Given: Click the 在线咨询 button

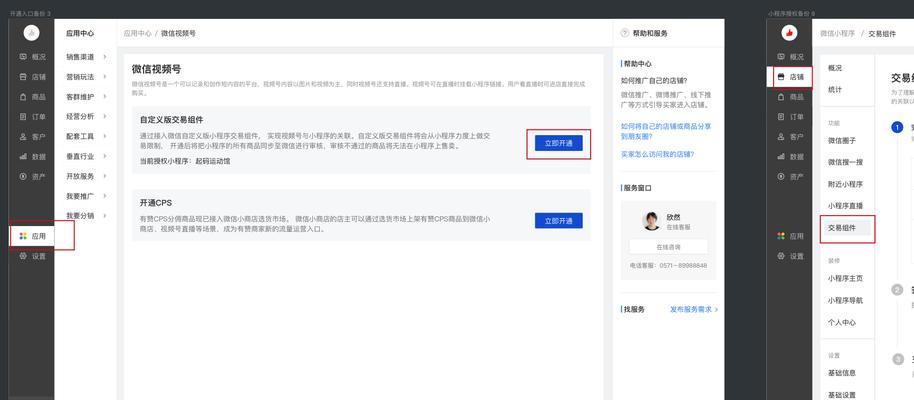Looking at the screenshot, I should click(668, 247).
